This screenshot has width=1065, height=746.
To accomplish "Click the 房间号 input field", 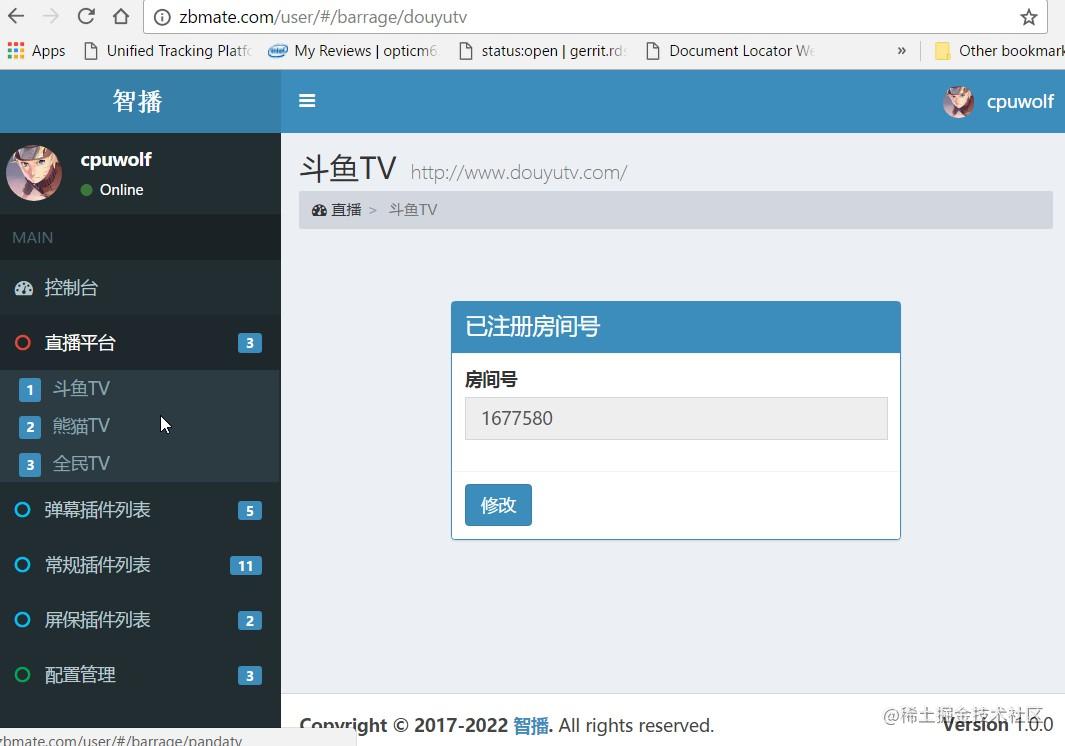I will [676, 419].
